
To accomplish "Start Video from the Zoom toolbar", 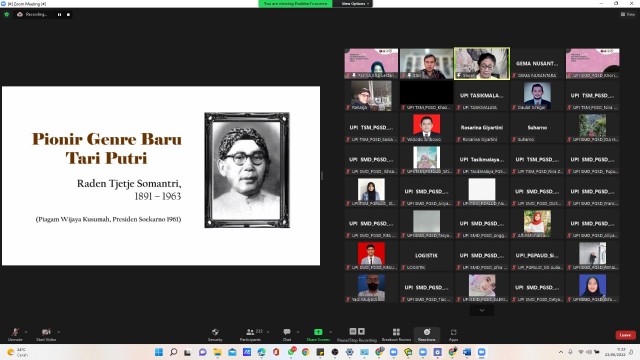I will click(46, 334).
